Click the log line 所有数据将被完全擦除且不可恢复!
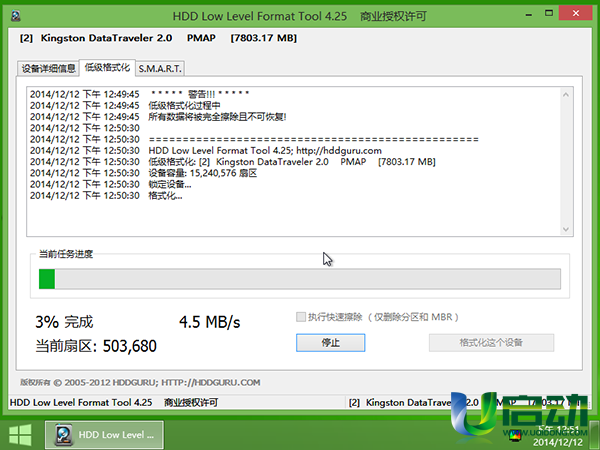The image size is (600, 450). click(158, 117)
